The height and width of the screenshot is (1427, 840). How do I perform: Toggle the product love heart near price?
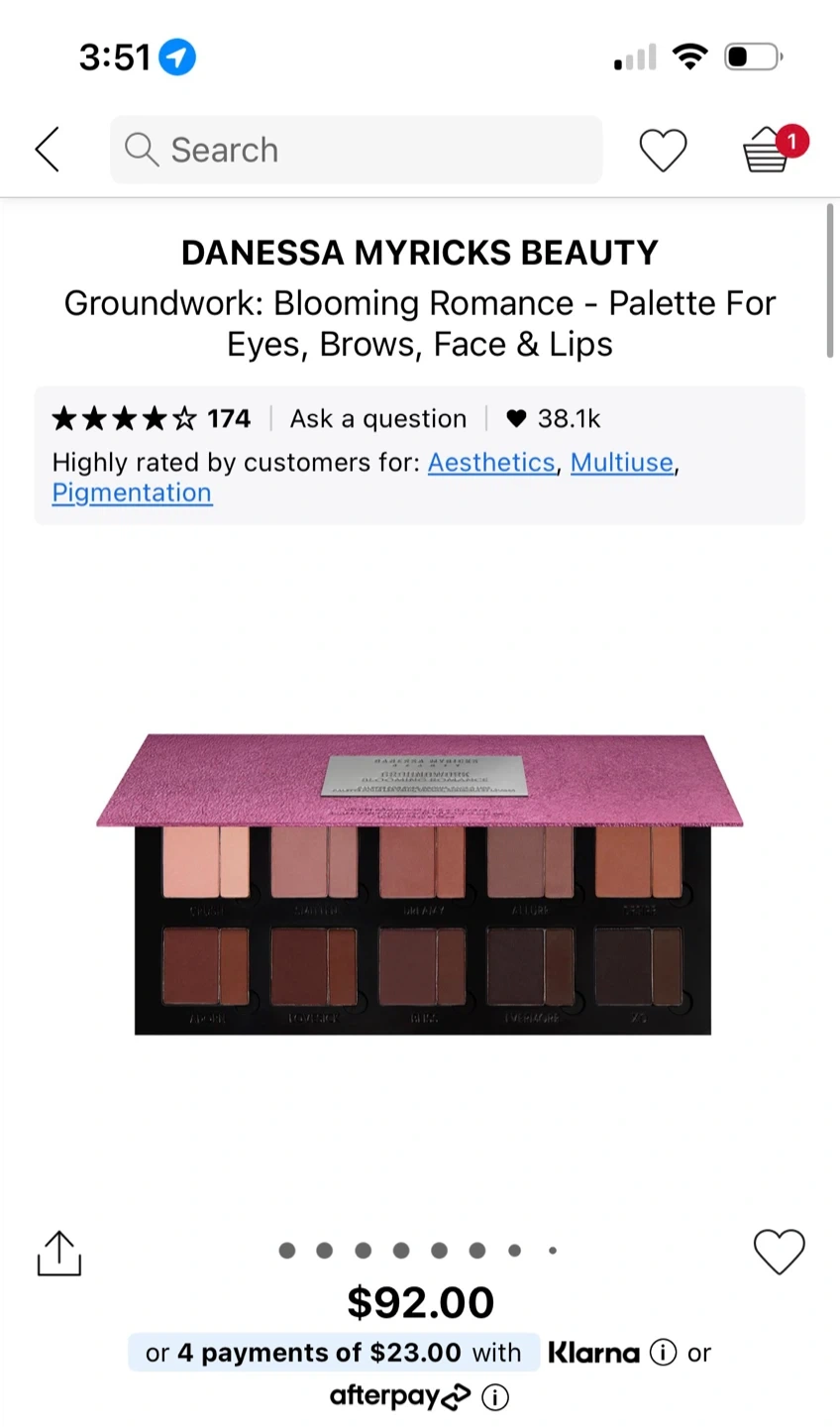tap(780, 1252)
